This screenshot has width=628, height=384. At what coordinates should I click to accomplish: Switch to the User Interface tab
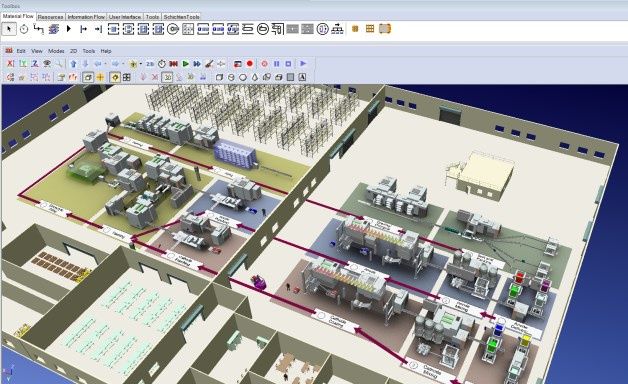[x=125, y=17]
